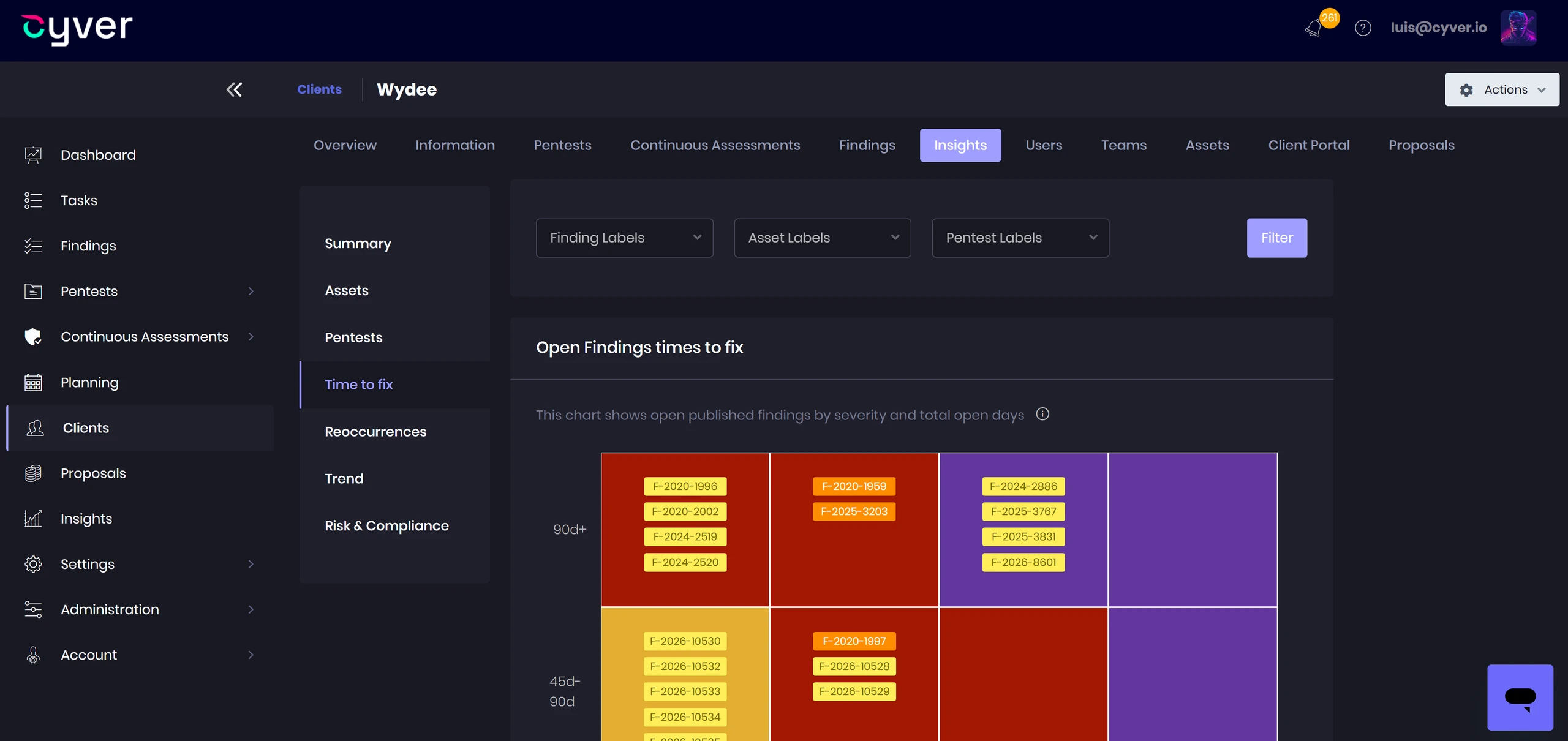Image resolution: width=1568 pixels, height=741 pixels.
Task: Click the Account icon in sidebar
Action: [33, 655]
